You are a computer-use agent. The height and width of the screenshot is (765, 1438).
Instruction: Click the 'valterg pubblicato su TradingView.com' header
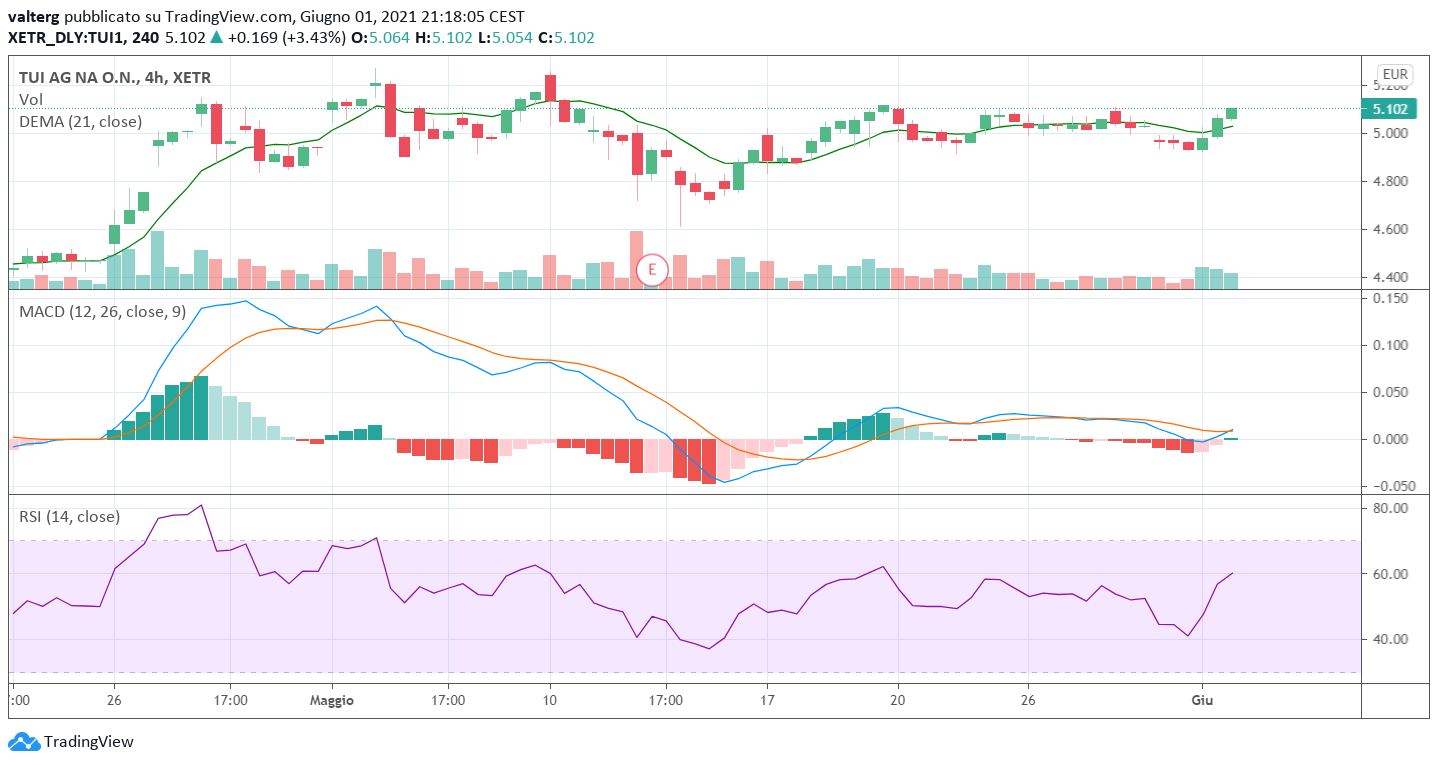tap(151, 17)
